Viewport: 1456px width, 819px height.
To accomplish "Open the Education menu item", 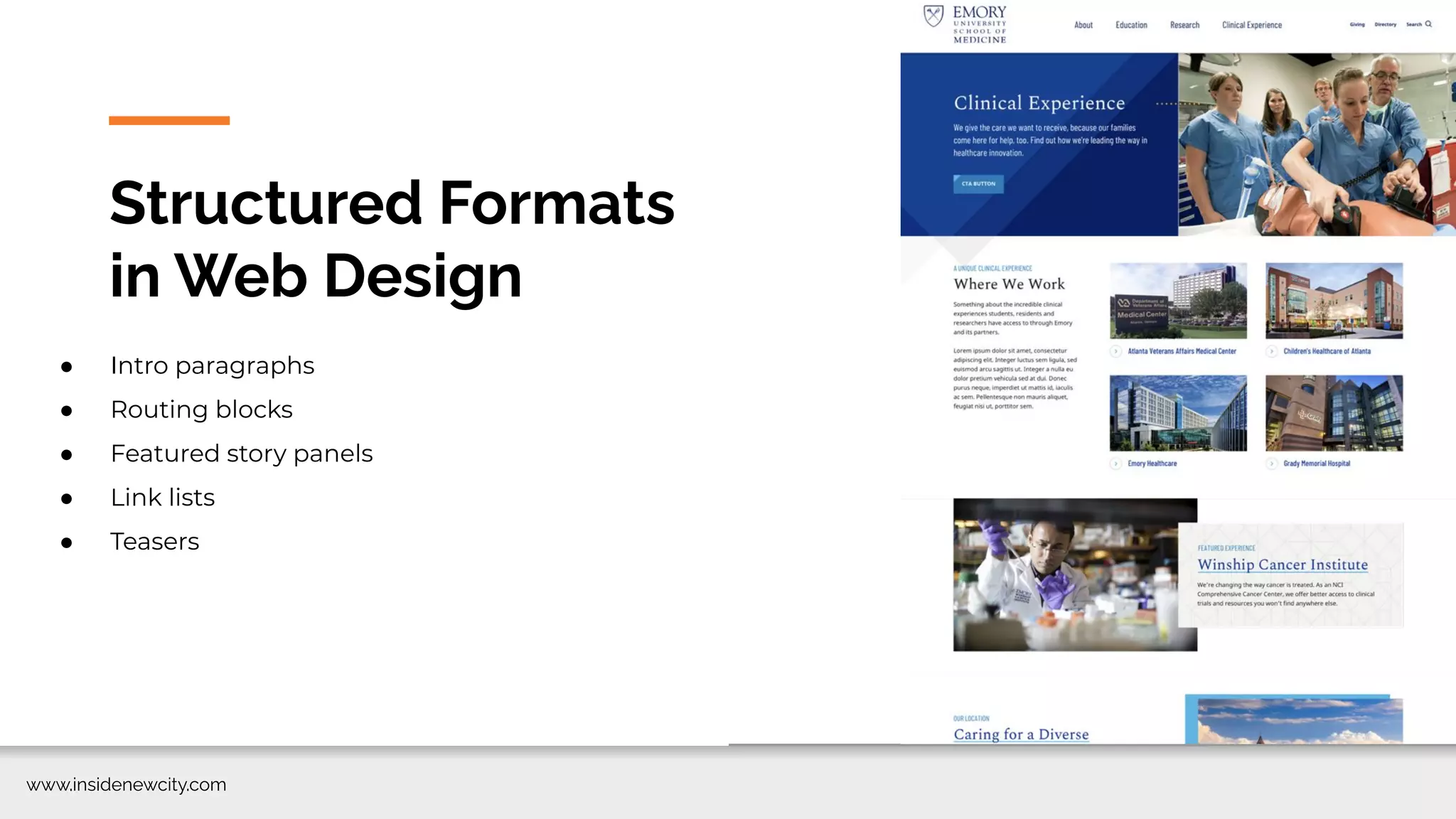I will 1131,25.
